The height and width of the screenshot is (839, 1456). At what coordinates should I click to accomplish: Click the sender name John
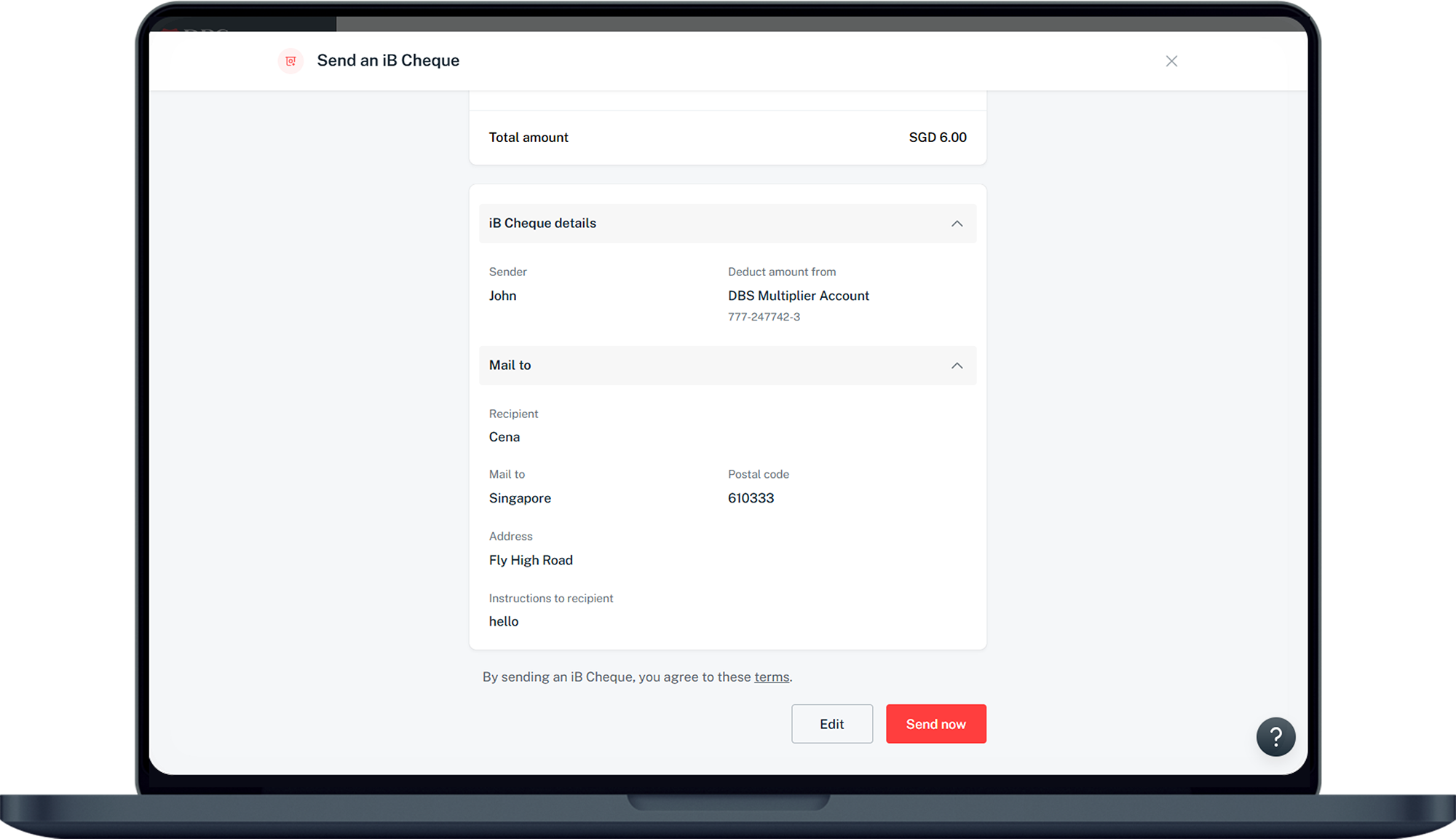click(x=502, y=296)
